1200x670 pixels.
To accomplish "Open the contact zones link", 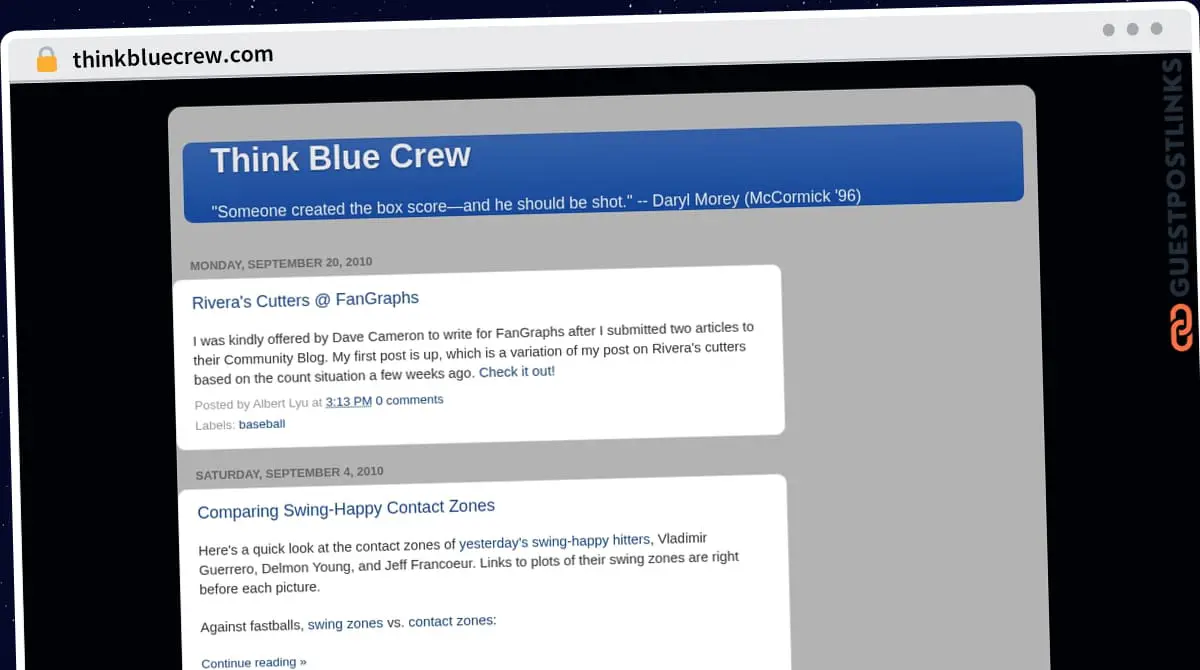I will (450, 621).
